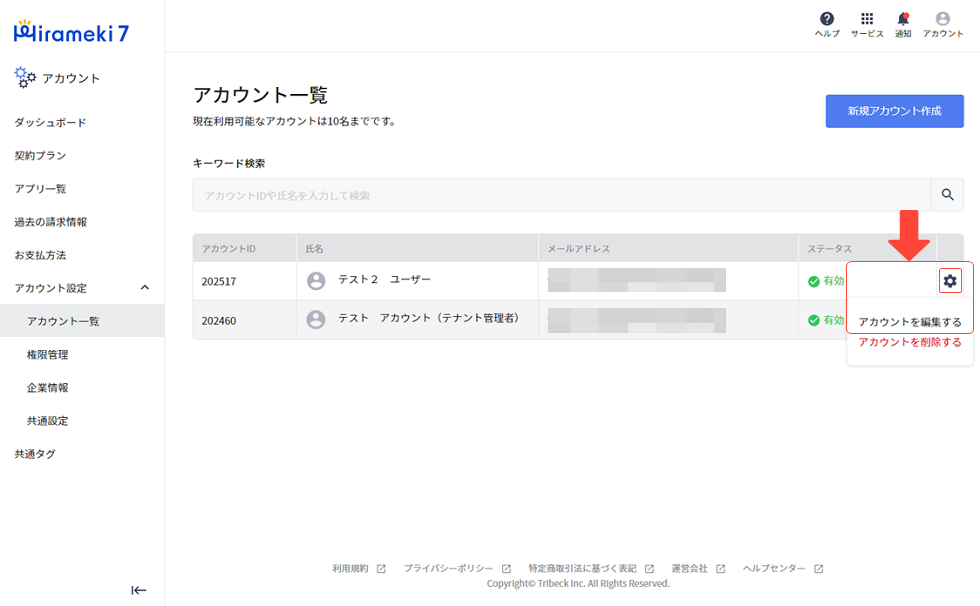Open 共通設定 in sidebar
The height and width of the screenshot is (606, 980).
(x=48, y=420)
